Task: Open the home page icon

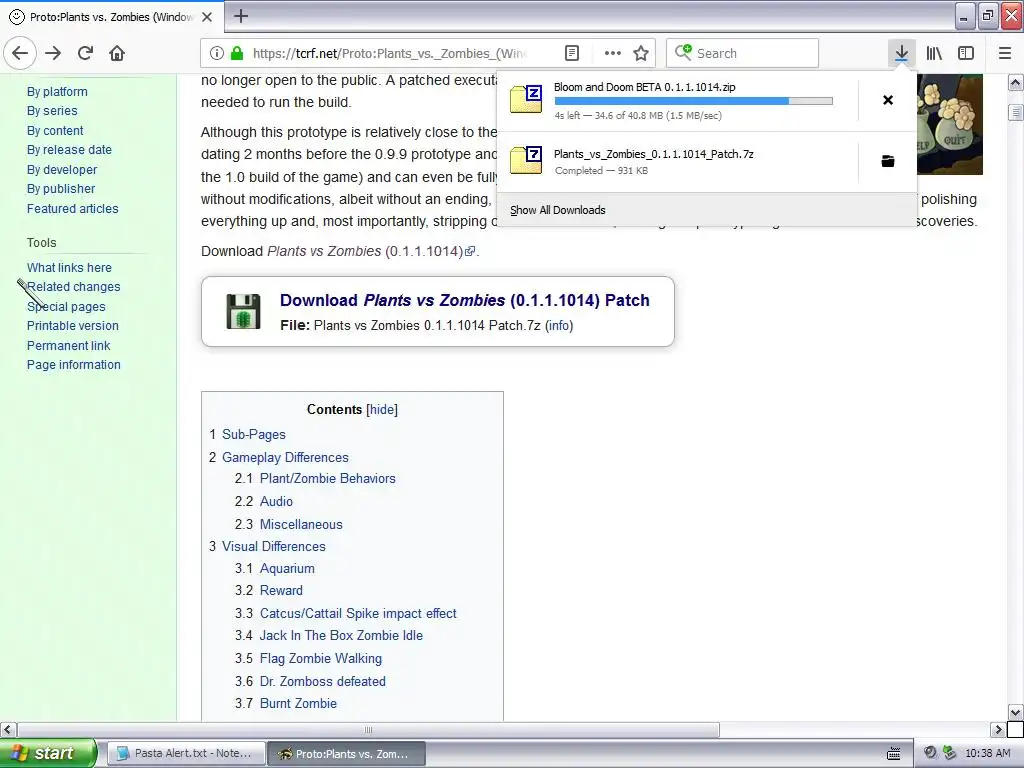Action: (x=117, y=53)
